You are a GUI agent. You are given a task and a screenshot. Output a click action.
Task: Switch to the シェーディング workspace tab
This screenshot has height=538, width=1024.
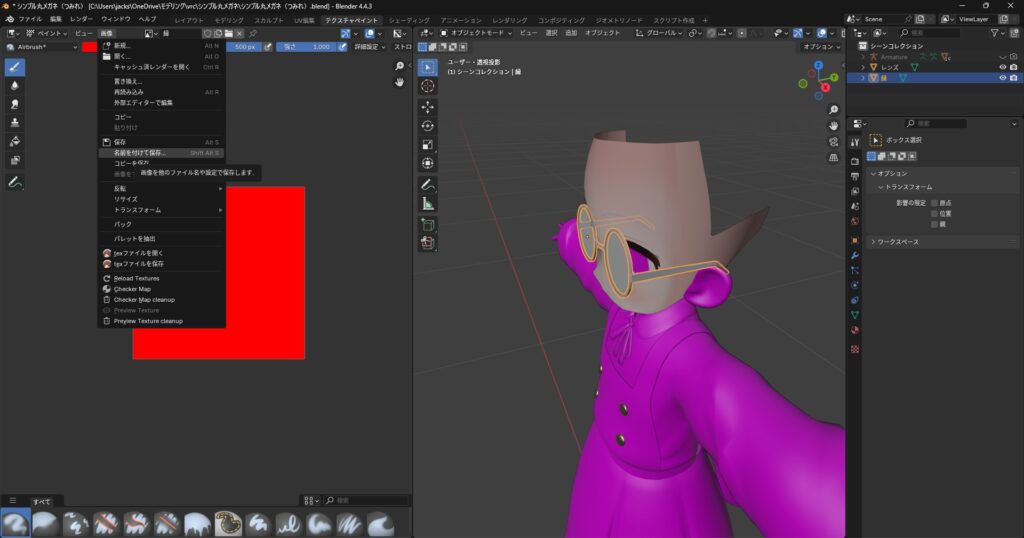tap(409, 20)
